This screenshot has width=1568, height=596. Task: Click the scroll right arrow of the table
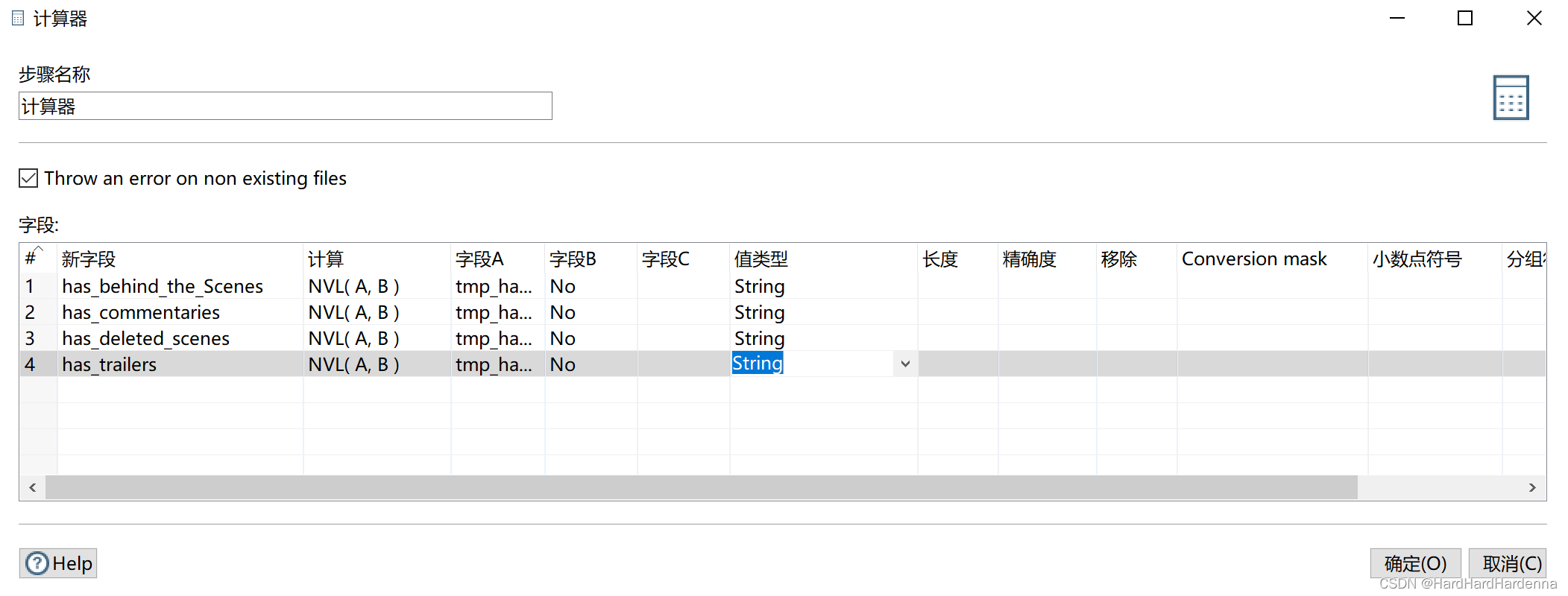click(1532, 487)
